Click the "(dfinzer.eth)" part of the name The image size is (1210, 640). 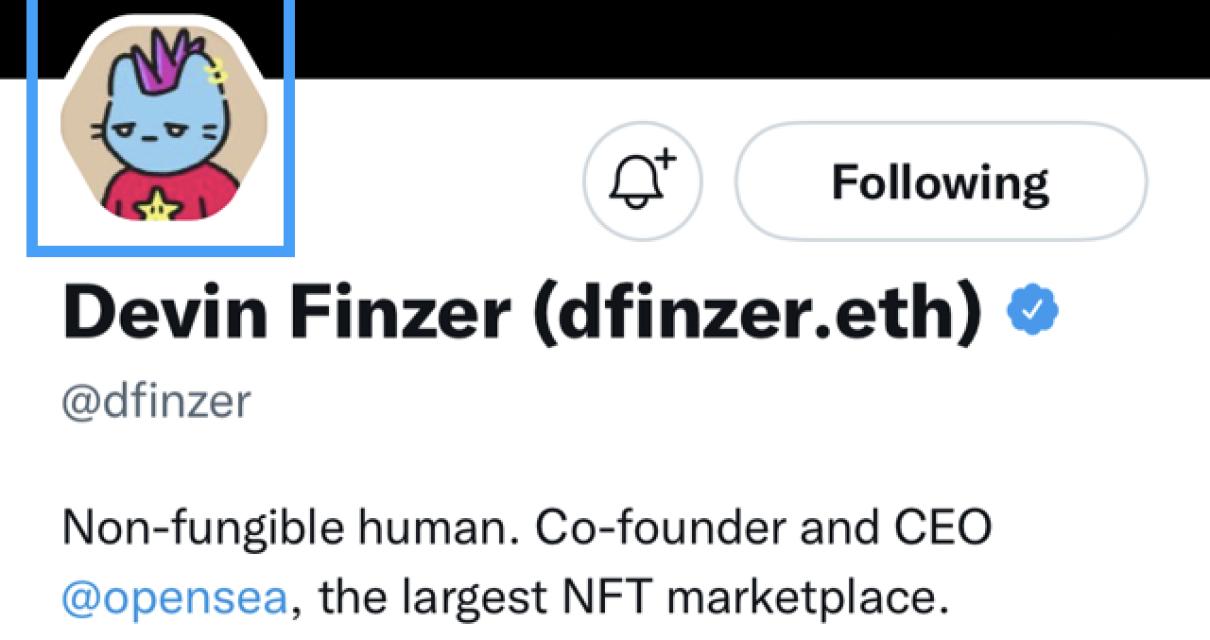pyautogui.click(x=755, y=314)
